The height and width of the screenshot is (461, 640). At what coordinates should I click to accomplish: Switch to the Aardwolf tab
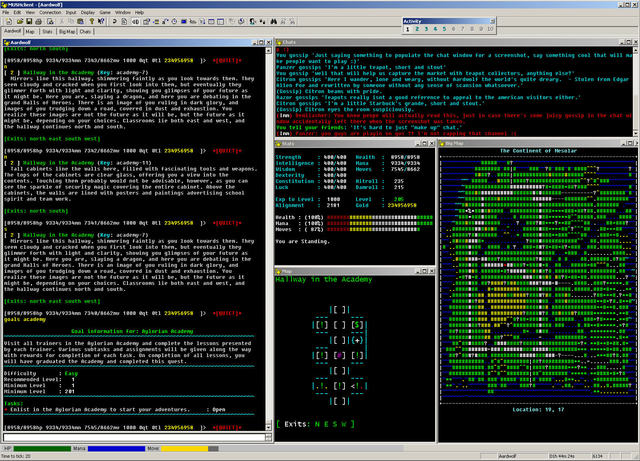(13, 31)
